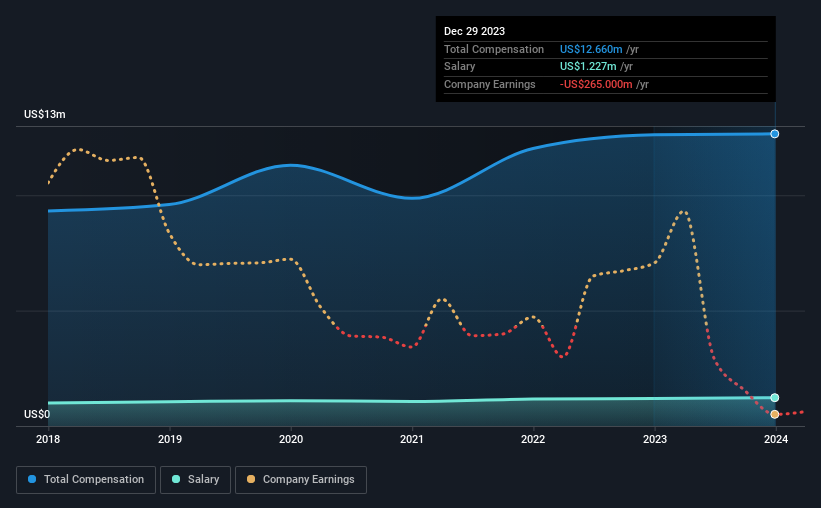Viewport: 821px width, 508px height.
Task: Click the orange dot in Company Earnings legend
Action: (x=251, y=479)
